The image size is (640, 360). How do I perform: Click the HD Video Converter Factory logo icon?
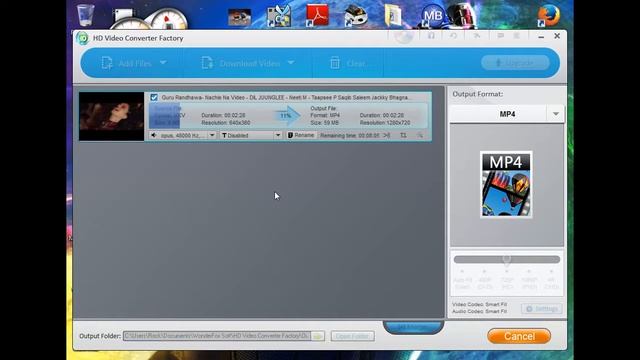(x=82, y=38)
